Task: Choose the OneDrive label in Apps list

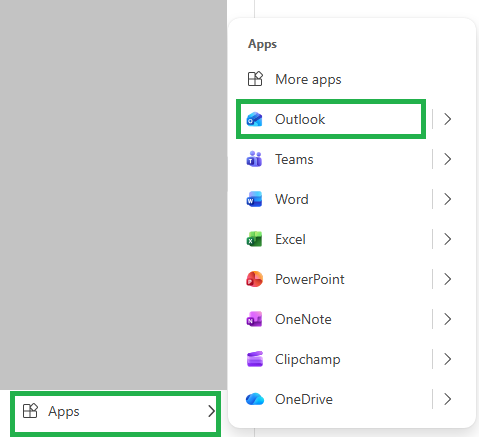Action: [304, 399]
